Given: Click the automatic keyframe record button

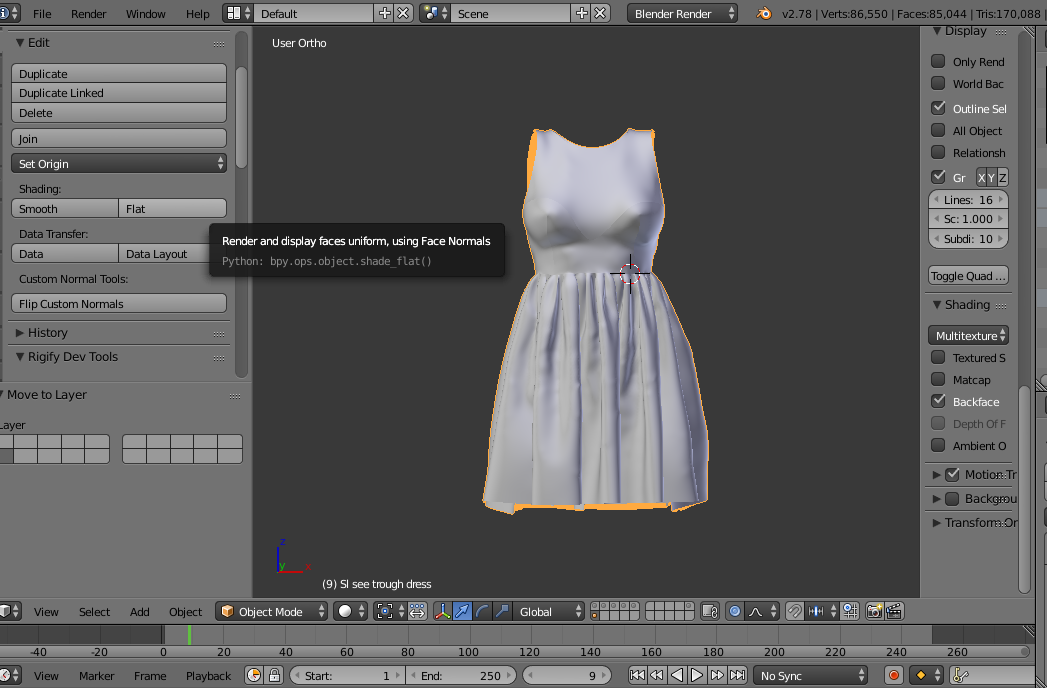Looking at the screenshot, I should click(x=894, y=676).
